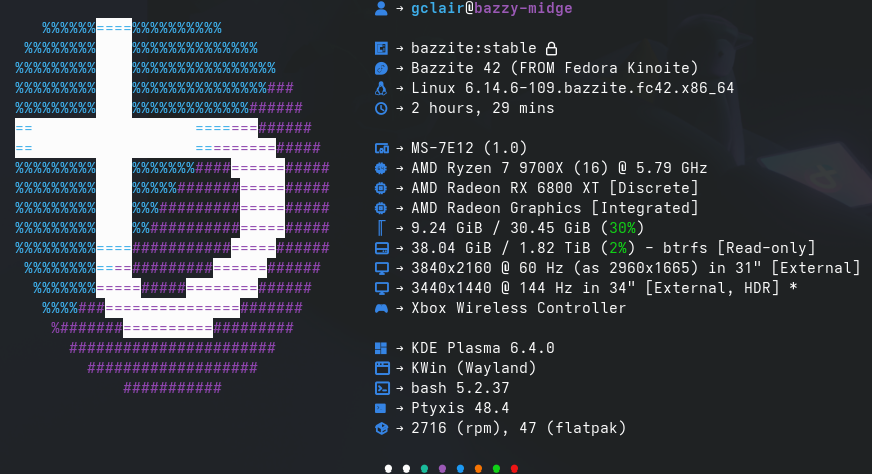Click the Ptyxis 48.4 text
The width and height of the screenshot is (872, 474).
tap(460, 408)
